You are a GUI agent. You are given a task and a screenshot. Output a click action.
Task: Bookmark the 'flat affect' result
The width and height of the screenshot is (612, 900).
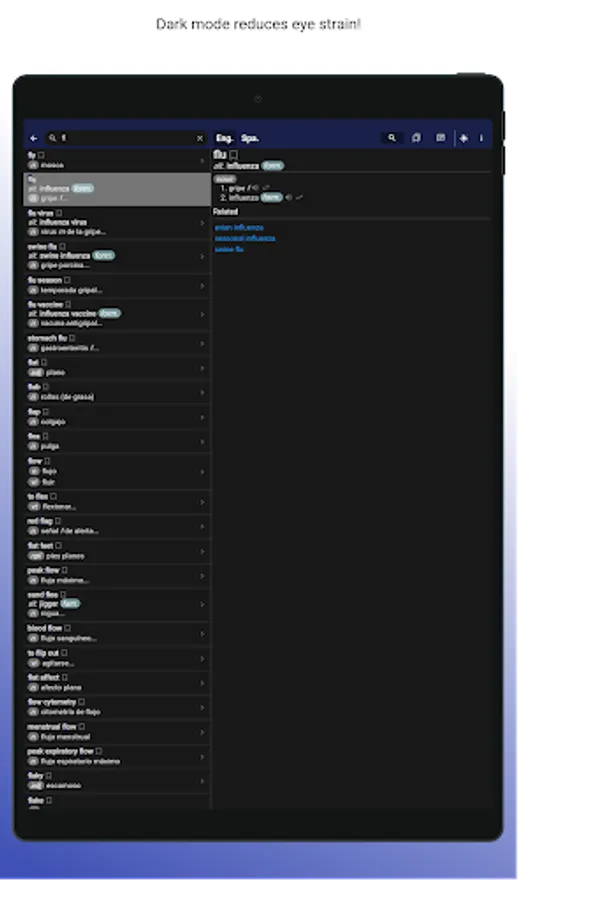65,677
